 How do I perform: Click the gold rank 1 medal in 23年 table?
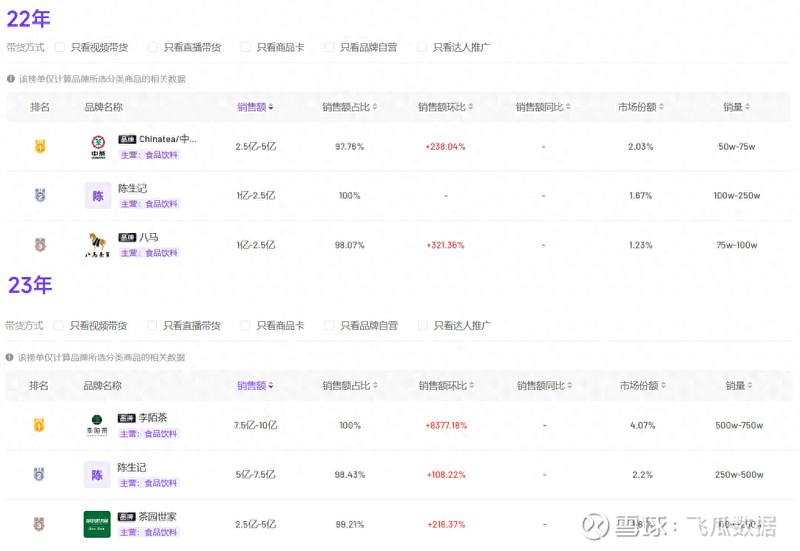[x=39, y=425]
